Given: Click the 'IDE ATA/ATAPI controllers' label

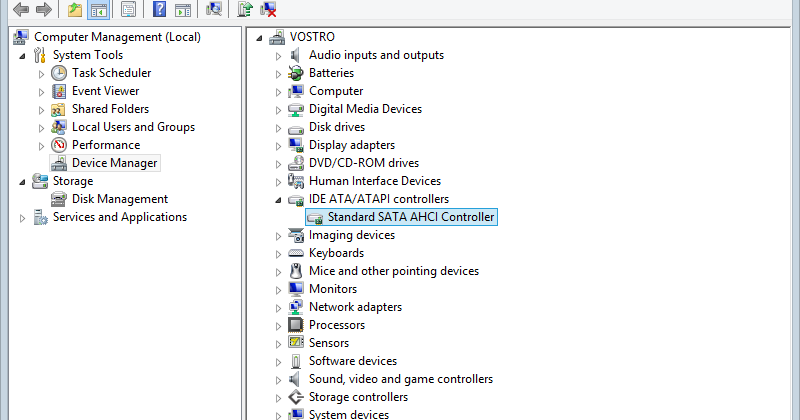Looking at the screenshot, I should coord(379,199).
